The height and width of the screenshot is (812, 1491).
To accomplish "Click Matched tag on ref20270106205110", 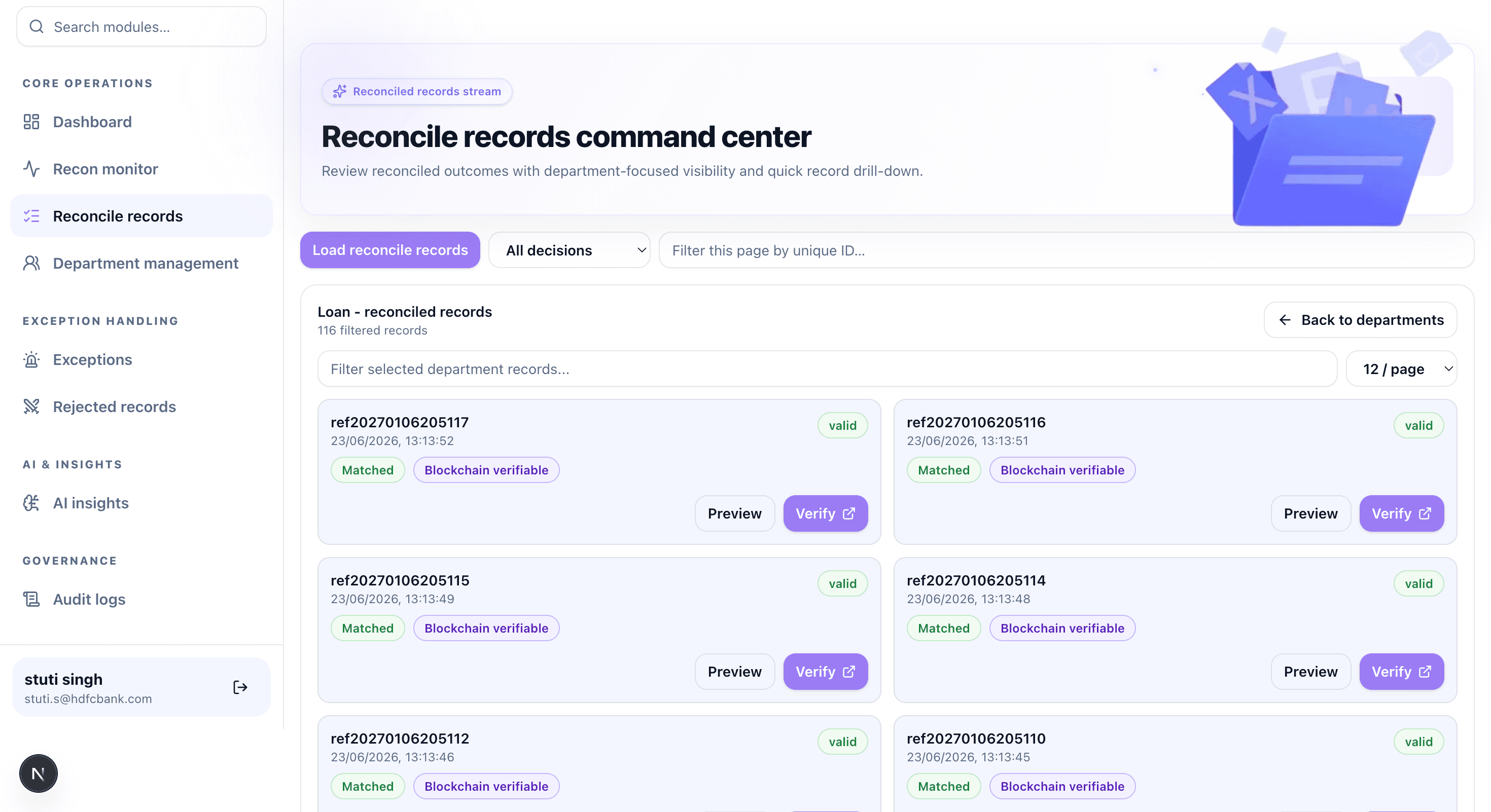I will click(943, 786).
